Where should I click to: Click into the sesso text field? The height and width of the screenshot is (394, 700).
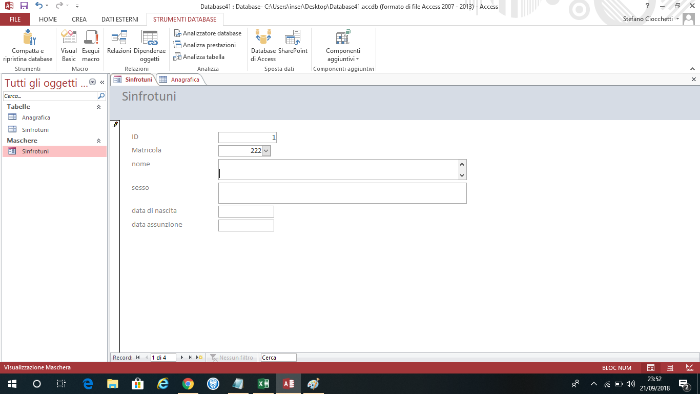click(x=342, y=193)
